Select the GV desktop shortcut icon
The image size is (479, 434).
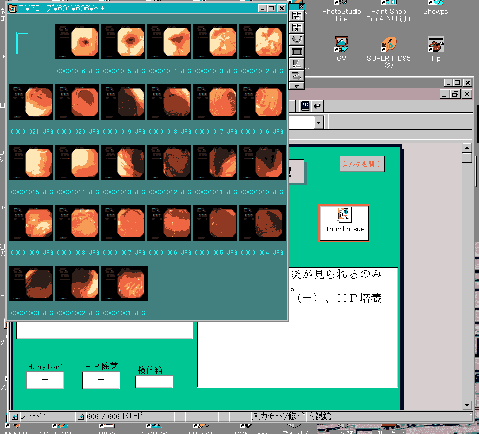(342, 45)
